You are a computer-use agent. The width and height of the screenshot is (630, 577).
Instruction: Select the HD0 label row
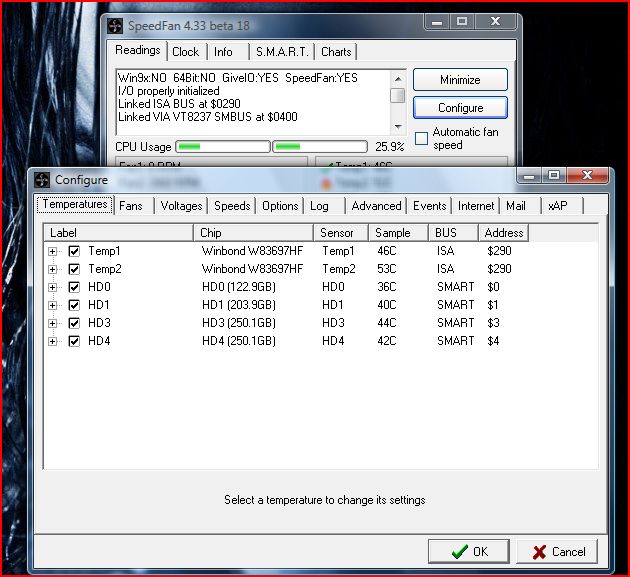click(99, 287)
